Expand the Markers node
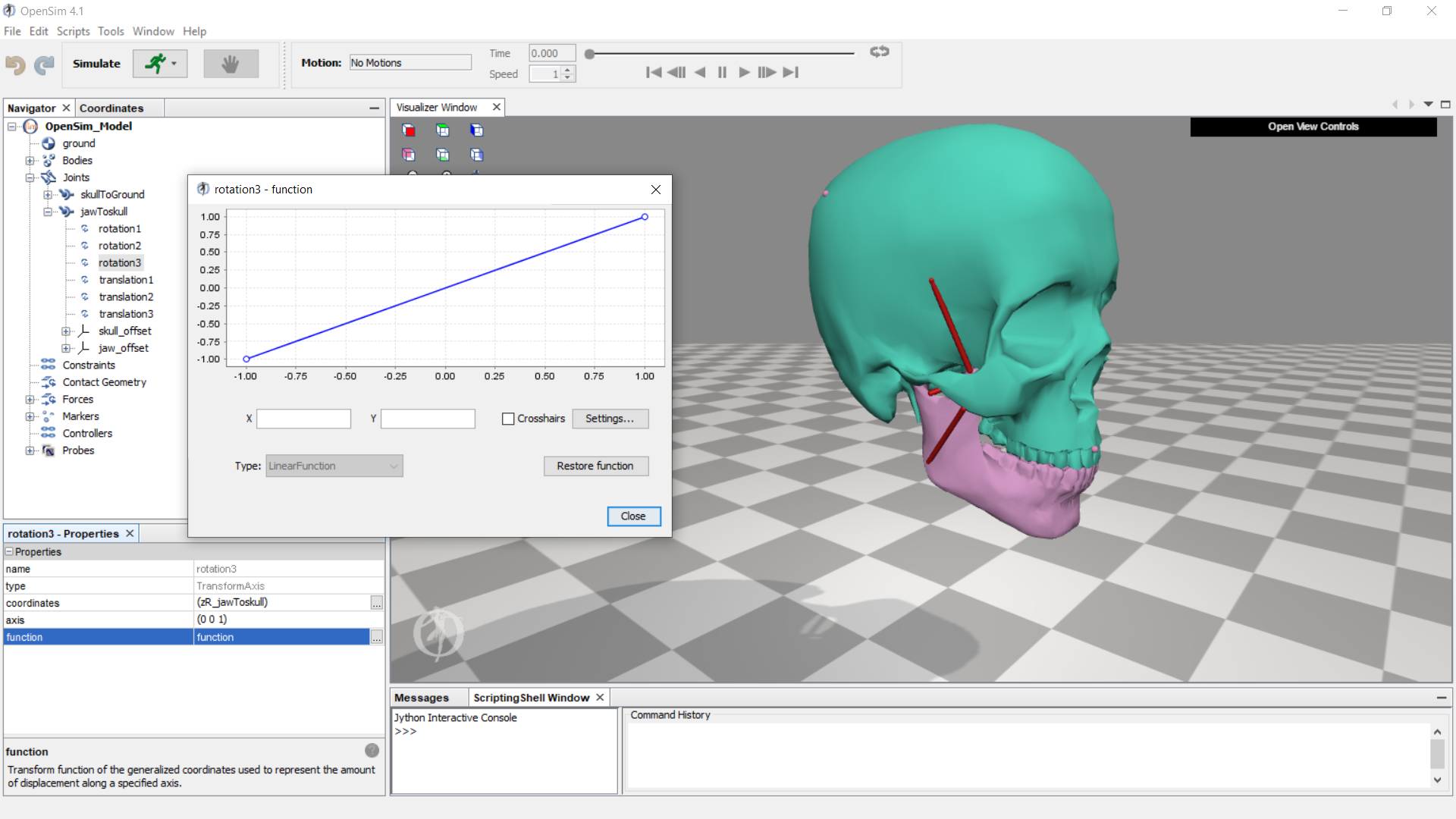The width and height of the screenshot is (1456, 819). click(x=30, y=416)
